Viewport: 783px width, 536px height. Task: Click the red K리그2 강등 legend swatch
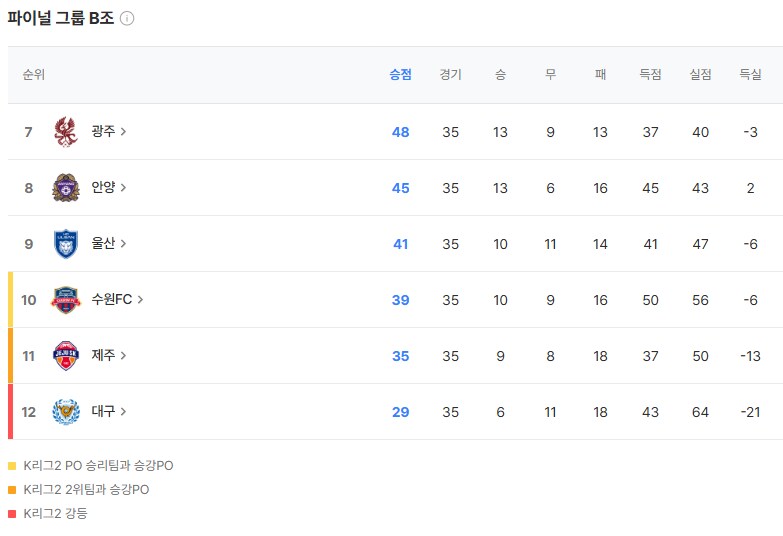pyautogui.click(x=12, y=514)
